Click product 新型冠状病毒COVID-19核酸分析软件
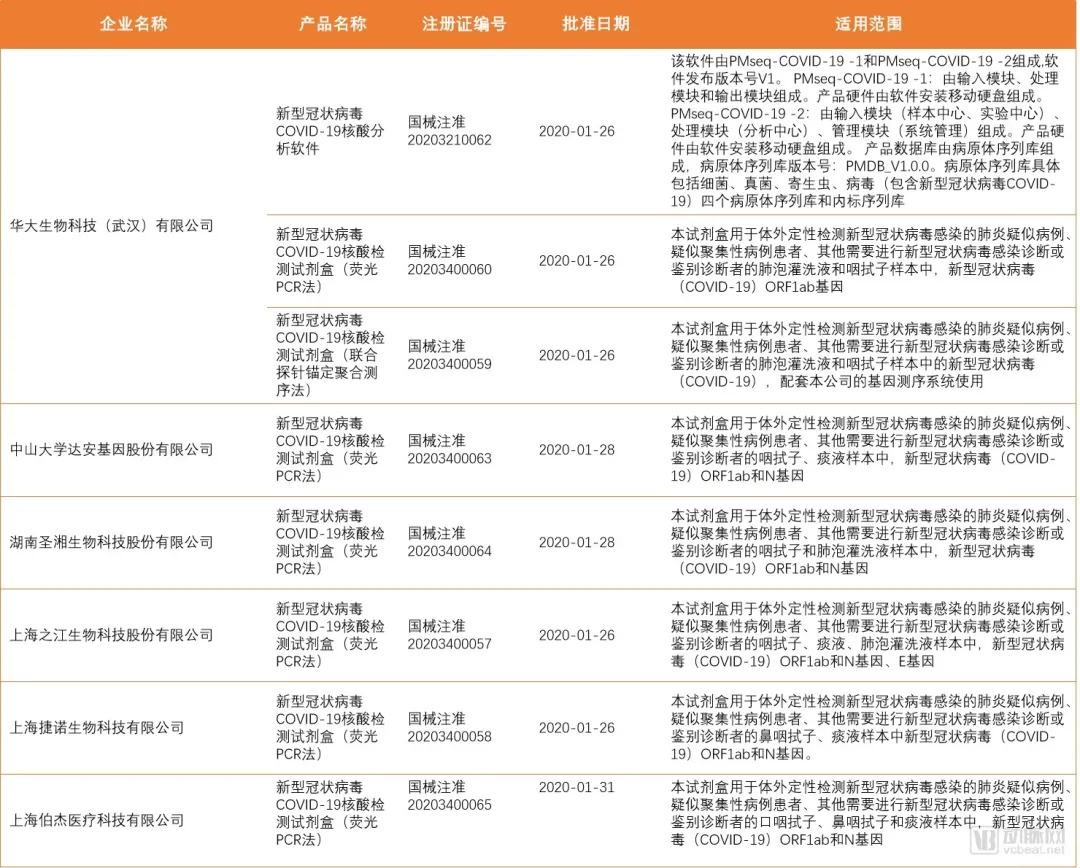 330,131
